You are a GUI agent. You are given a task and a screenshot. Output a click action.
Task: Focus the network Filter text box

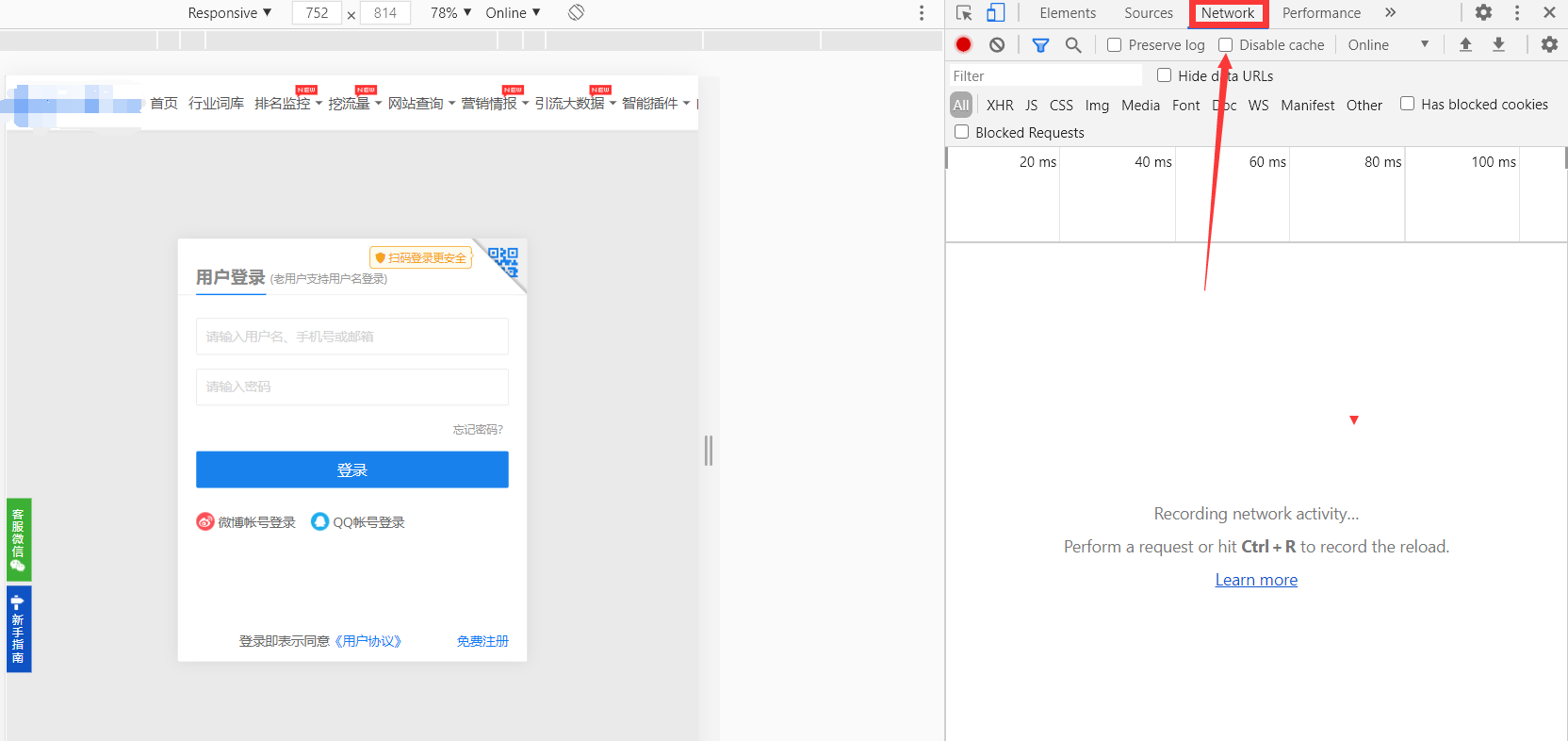coord(1046,75)
